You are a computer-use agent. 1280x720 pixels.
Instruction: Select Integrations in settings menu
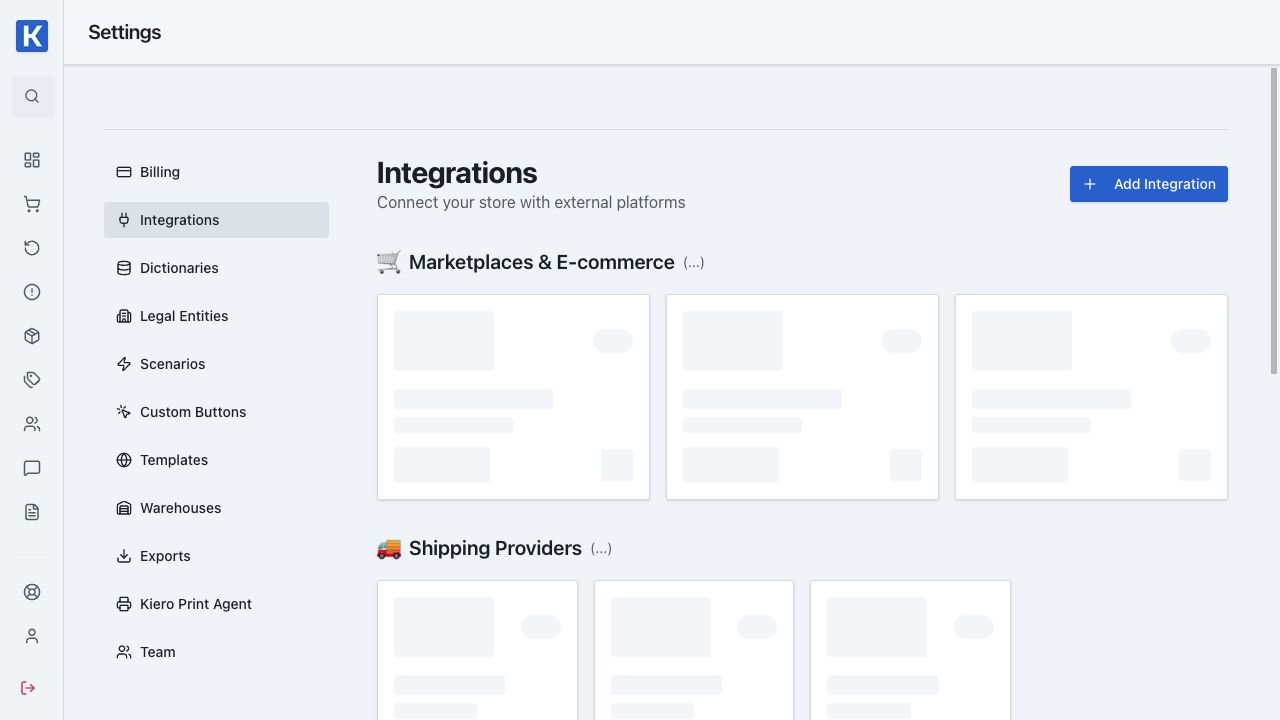click(216, 220)
